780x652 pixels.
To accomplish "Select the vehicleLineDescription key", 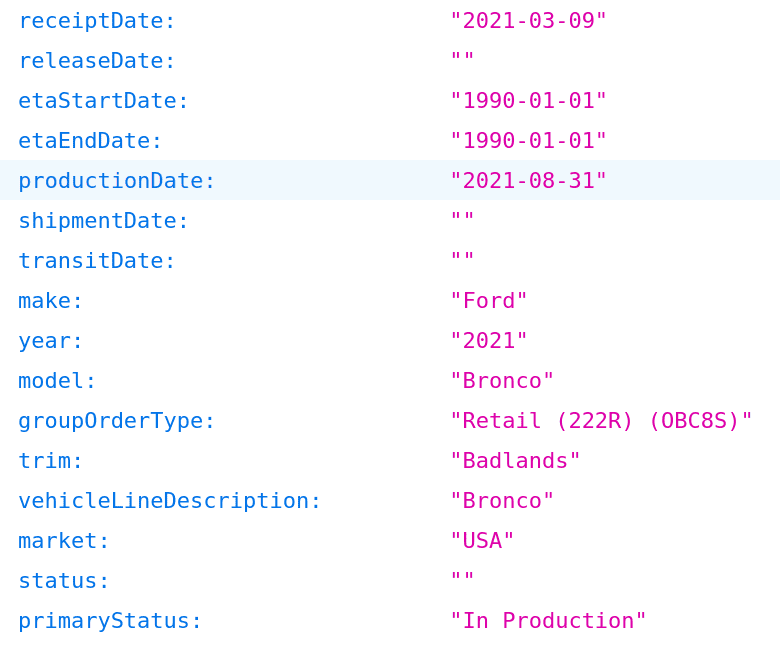I will pos(170,501).
